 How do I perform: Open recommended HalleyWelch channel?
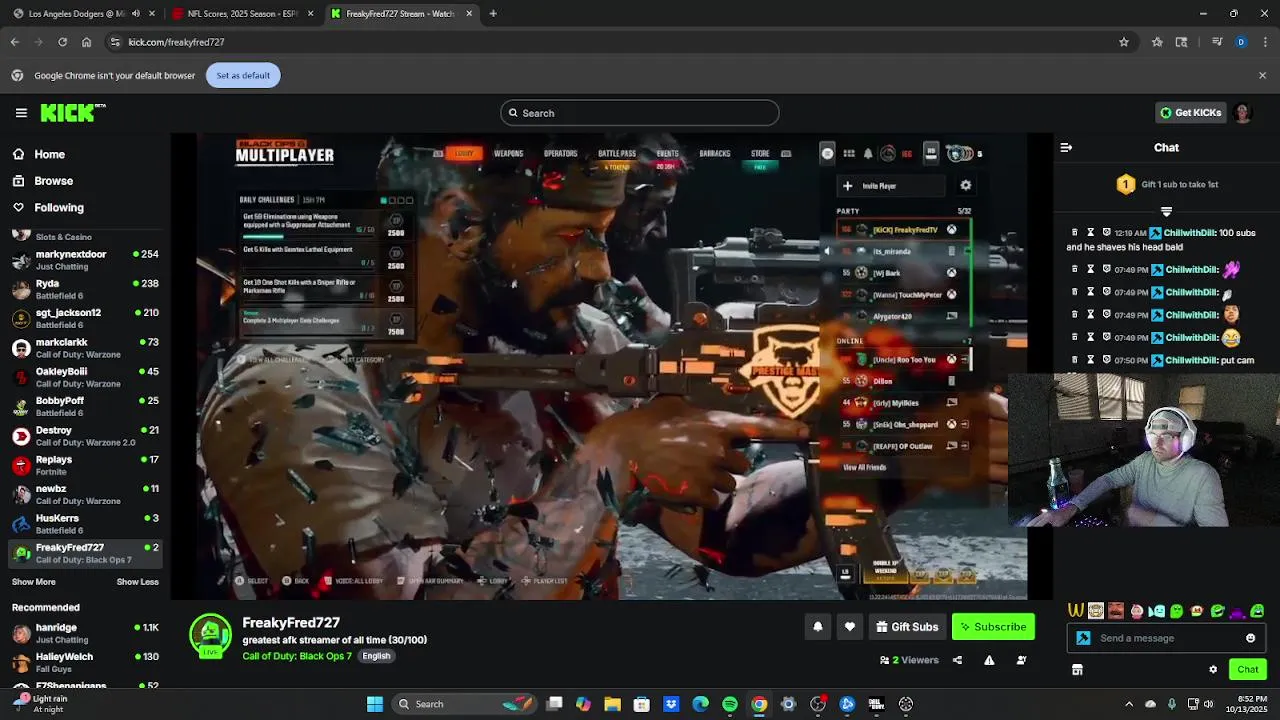point(85,662)
